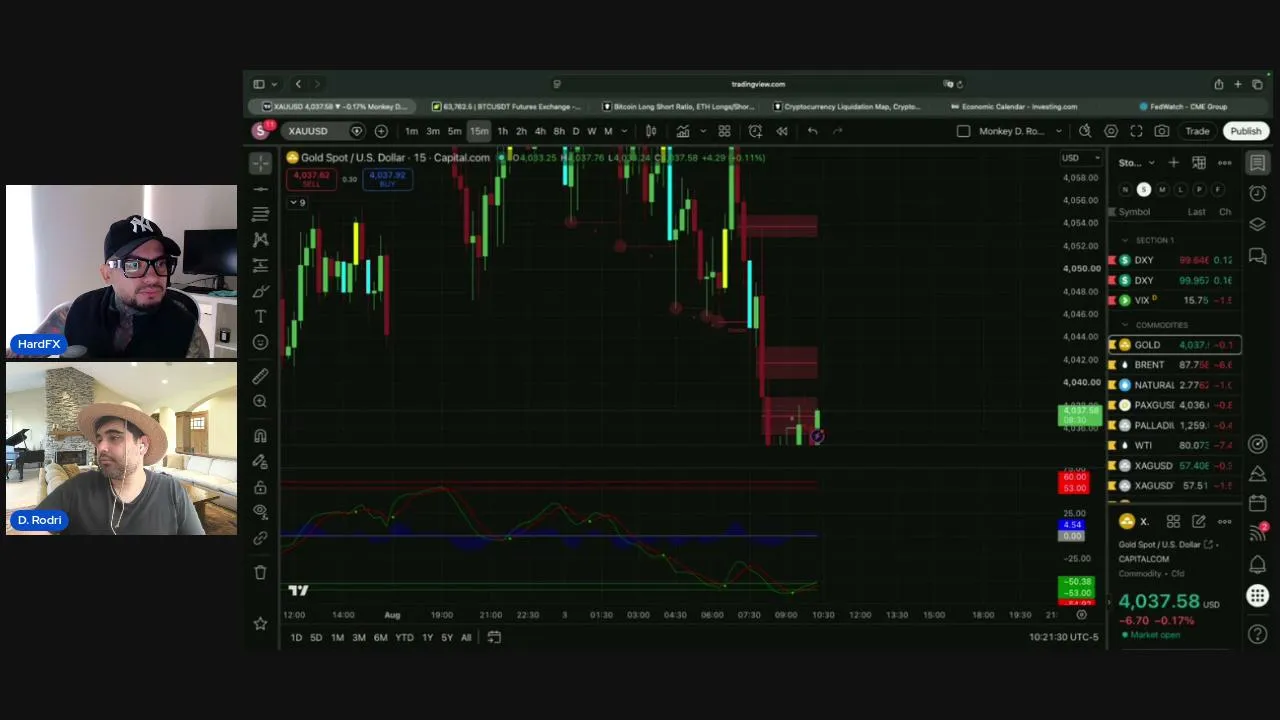The width and height of the screenshot is (1280, 720).
Task: Click the Publish button
Action: tap(1246, 131)
